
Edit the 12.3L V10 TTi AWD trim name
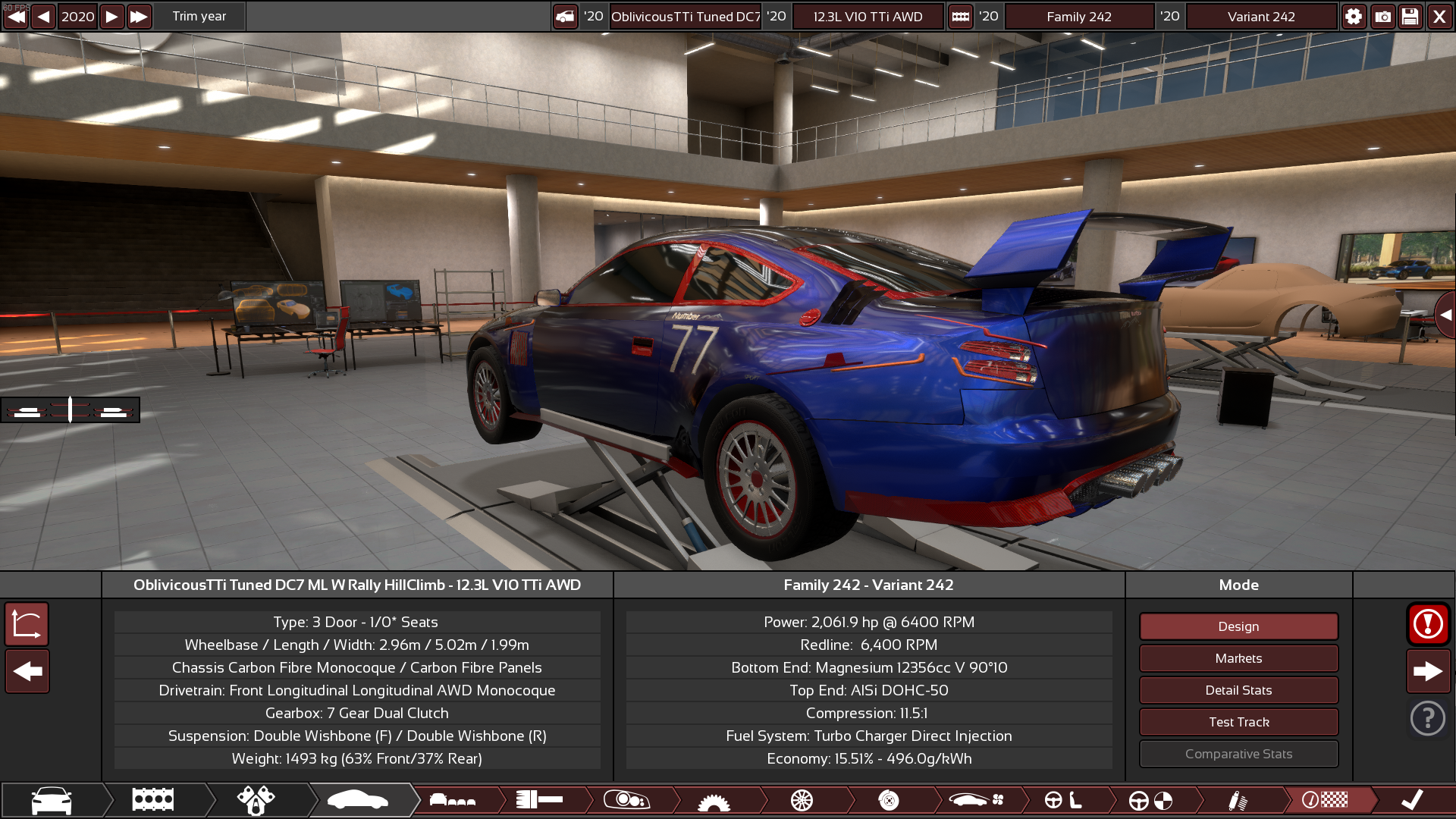tap(868, 16)
